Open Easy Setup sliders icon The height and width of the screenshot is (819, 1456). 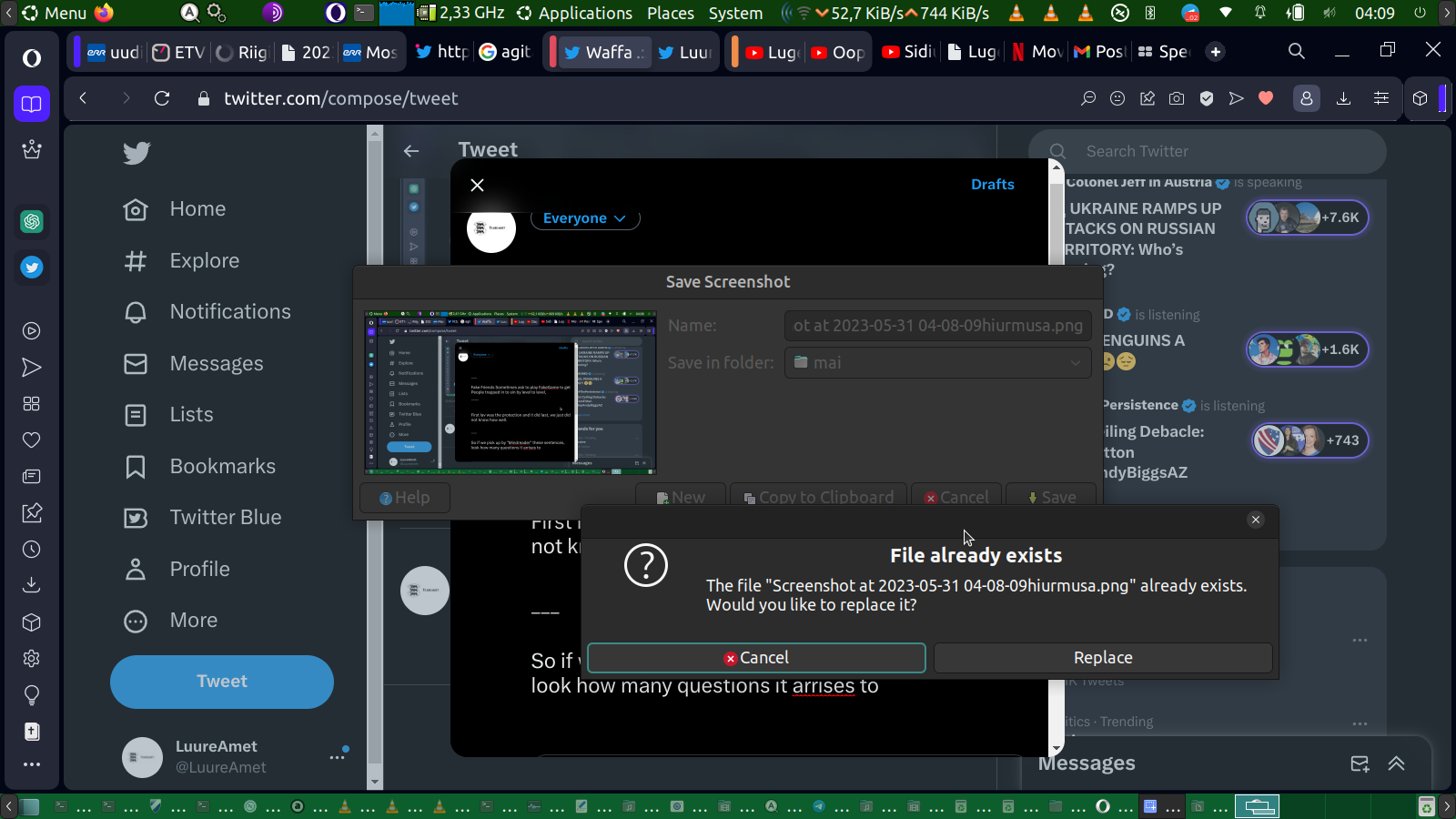[x=1381, y=98]
